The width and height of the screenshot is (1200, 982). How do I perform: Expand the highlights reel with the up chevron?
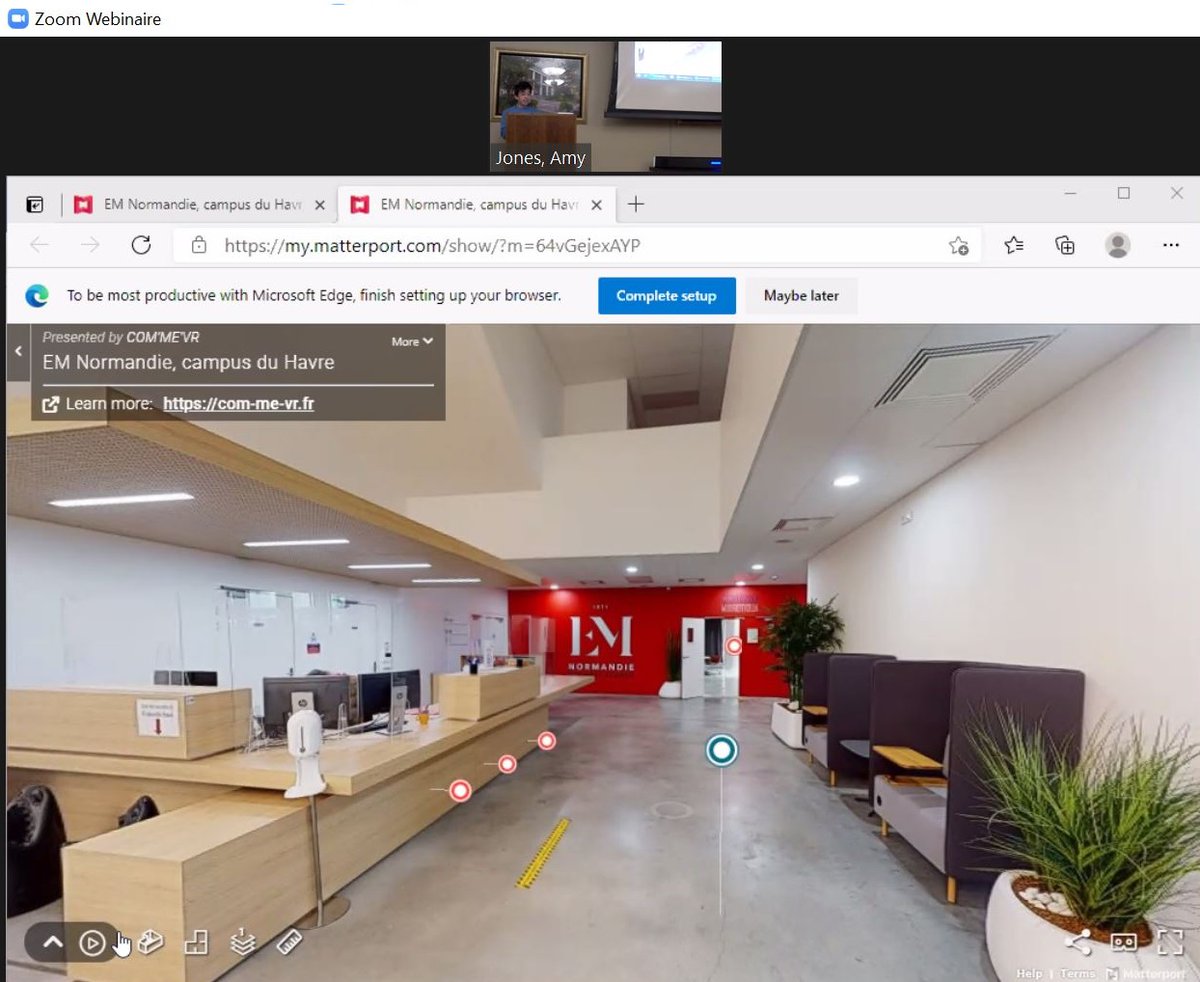pos(53,942)
